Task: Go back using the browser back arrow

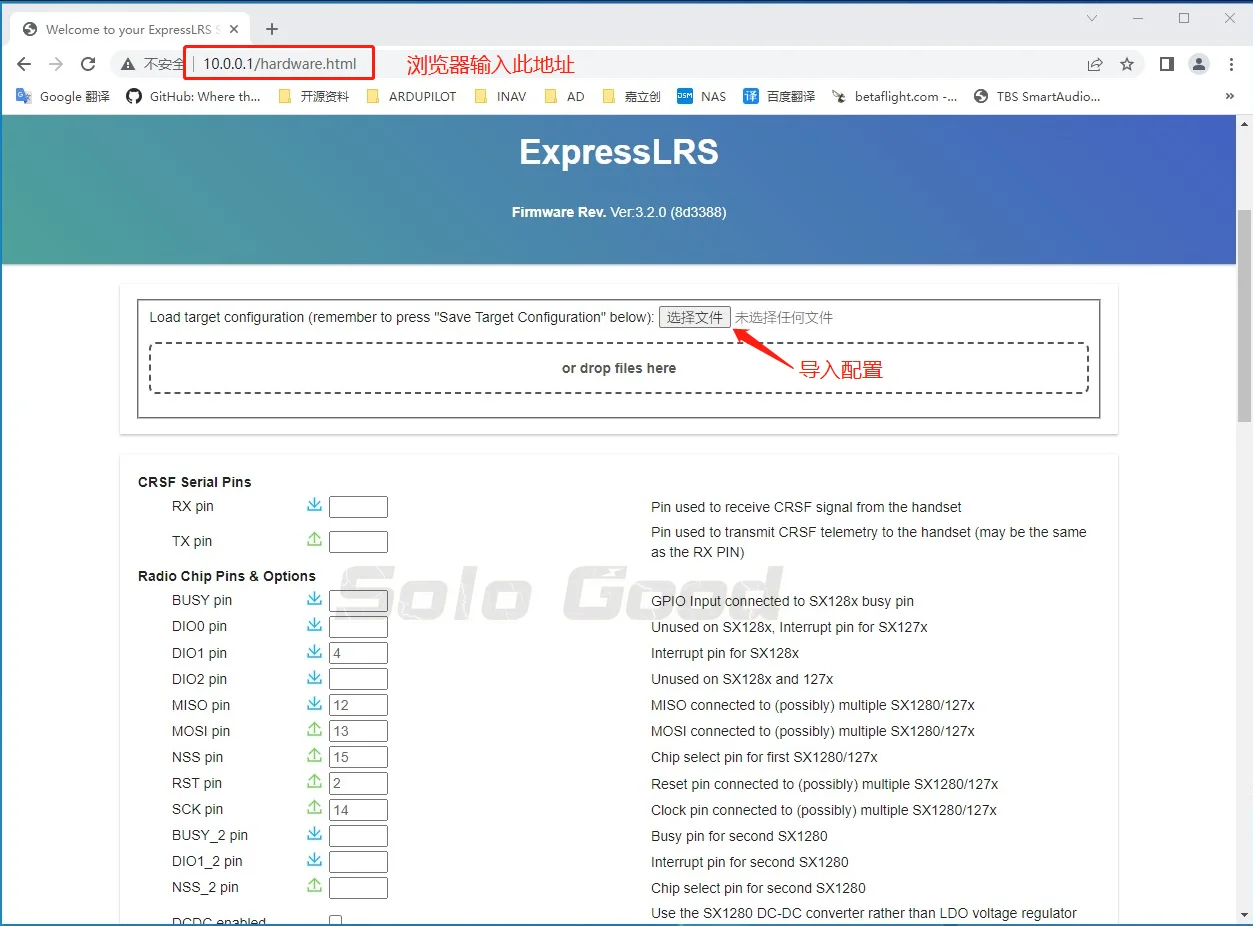Action: pos(24,64)
